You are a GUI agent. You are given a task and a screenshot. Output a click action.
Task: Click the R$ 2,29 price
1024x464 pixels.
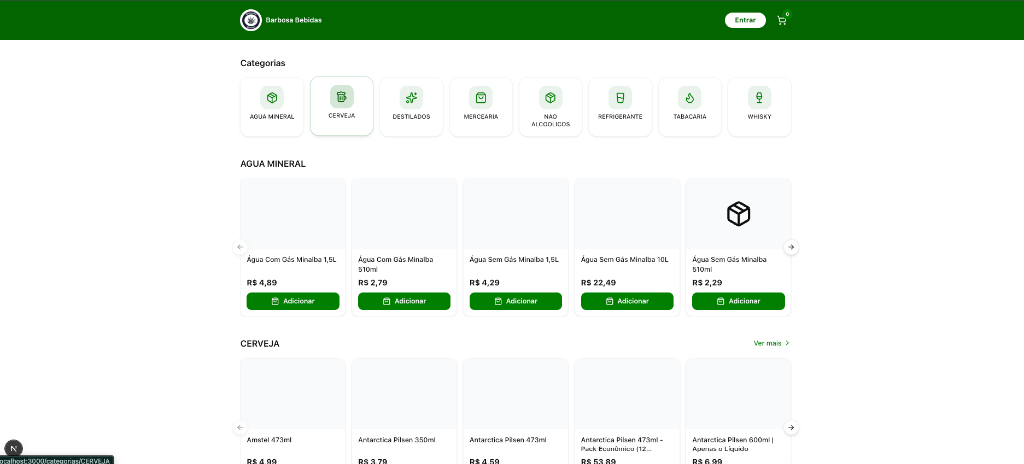(x=708, y=283)
